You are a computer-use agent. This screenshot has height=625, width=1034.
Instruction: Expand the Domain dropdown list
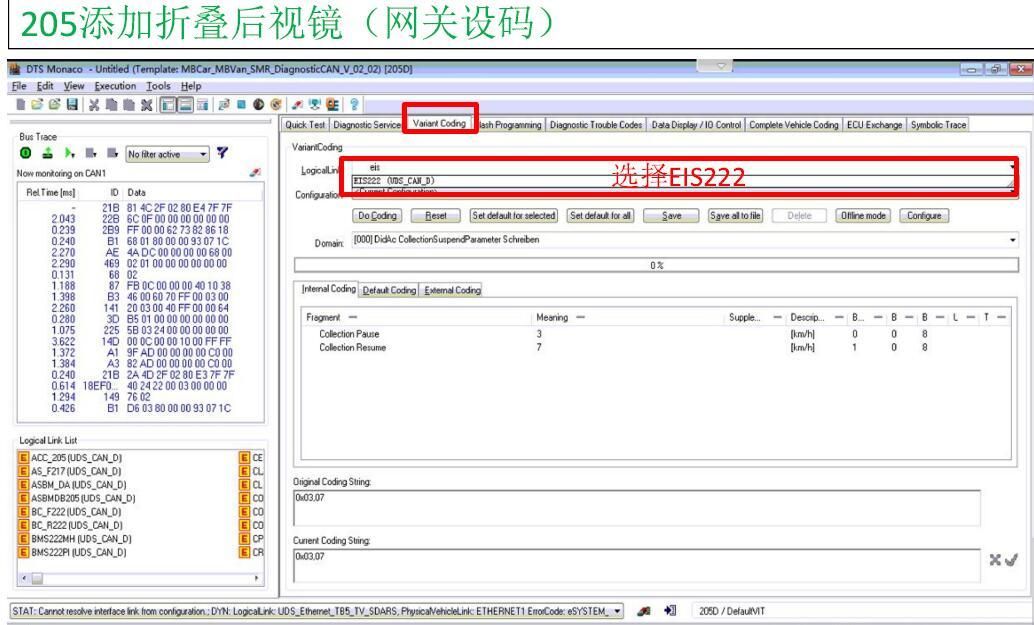coord(1019,240)
